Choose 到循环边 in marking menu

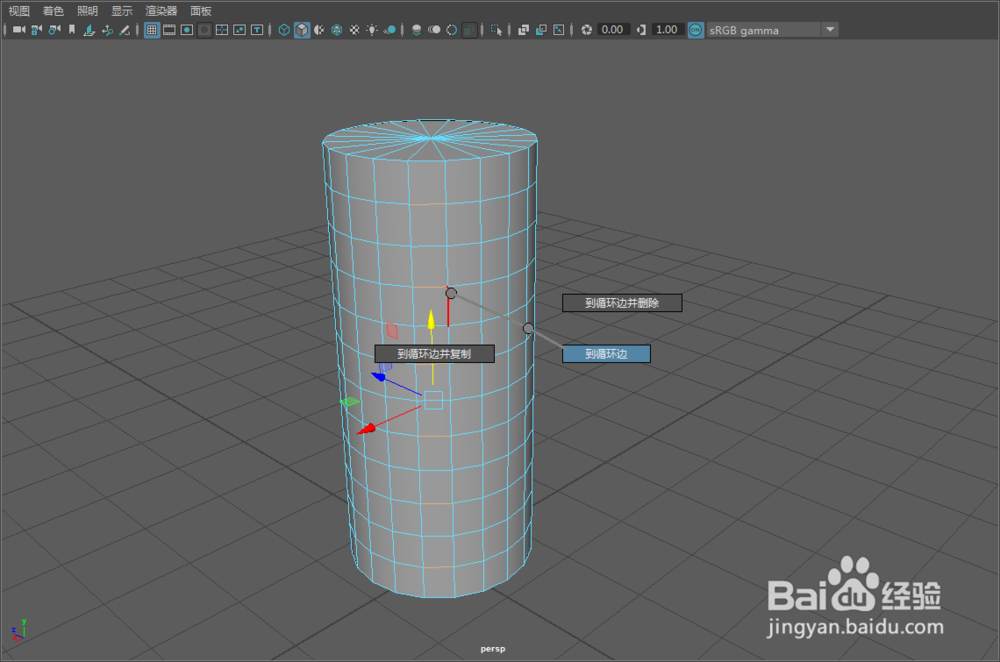tap(606, 354)
